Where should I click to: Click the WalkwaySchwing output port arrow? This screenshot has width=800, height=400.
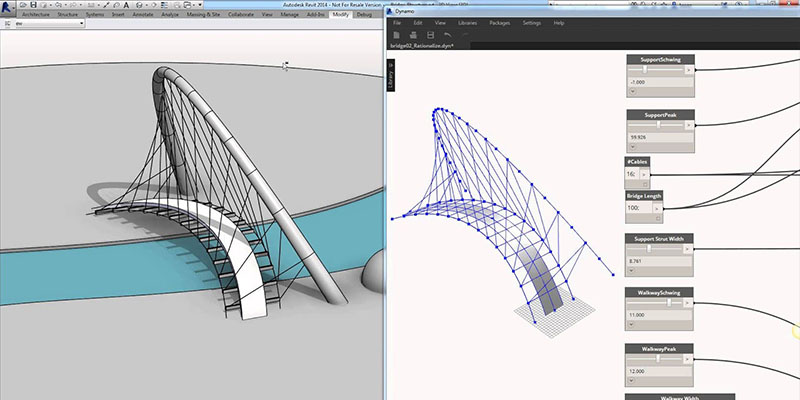point(688,303)
